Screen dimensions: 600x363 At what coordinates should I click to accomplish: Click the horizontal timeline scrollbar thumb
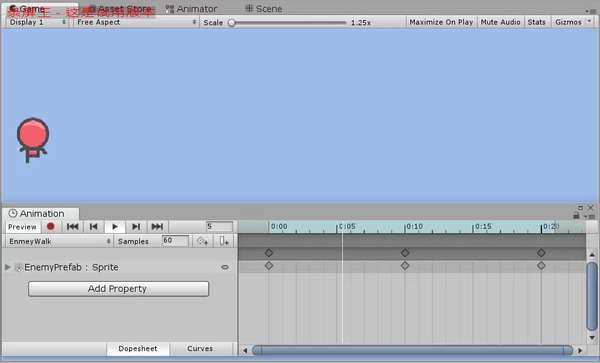click(412, 350)
